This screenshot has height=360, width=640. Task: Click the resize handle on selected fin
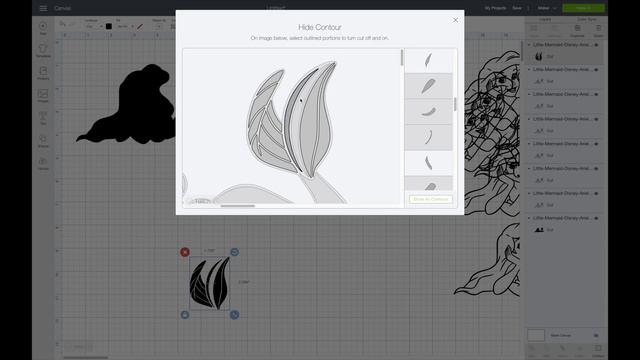234,315
